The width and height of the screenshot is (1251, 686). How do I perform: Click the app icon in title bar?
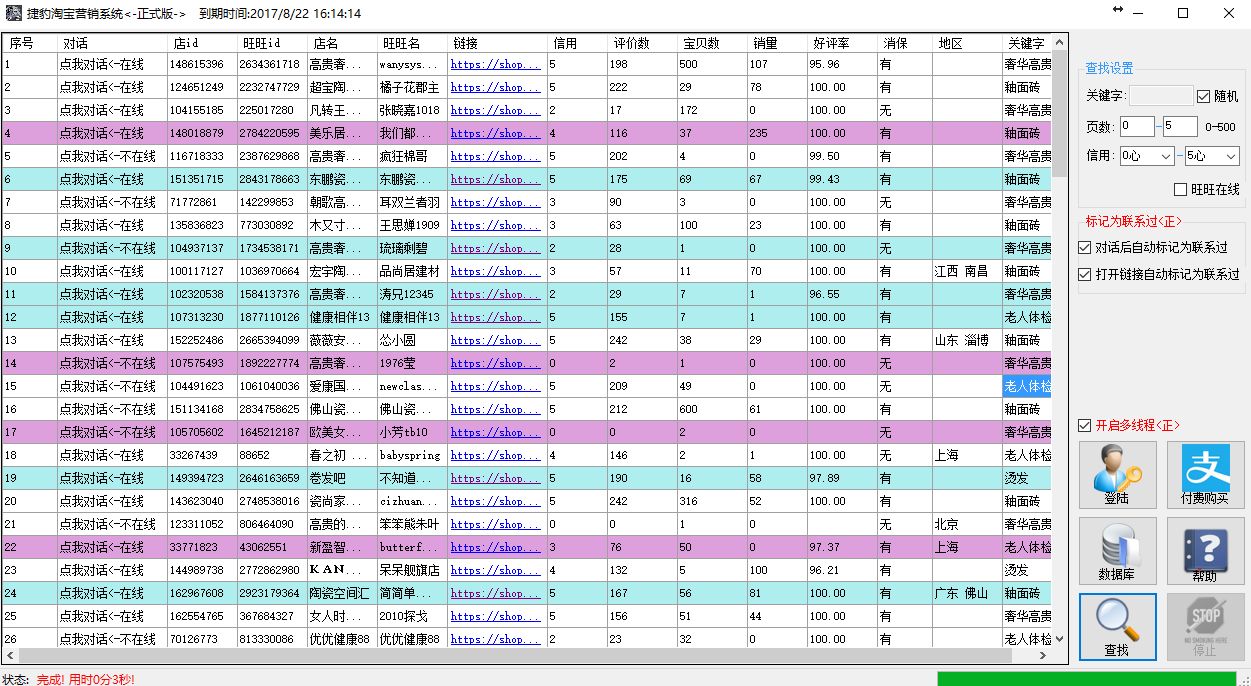(x=13, y=13)
